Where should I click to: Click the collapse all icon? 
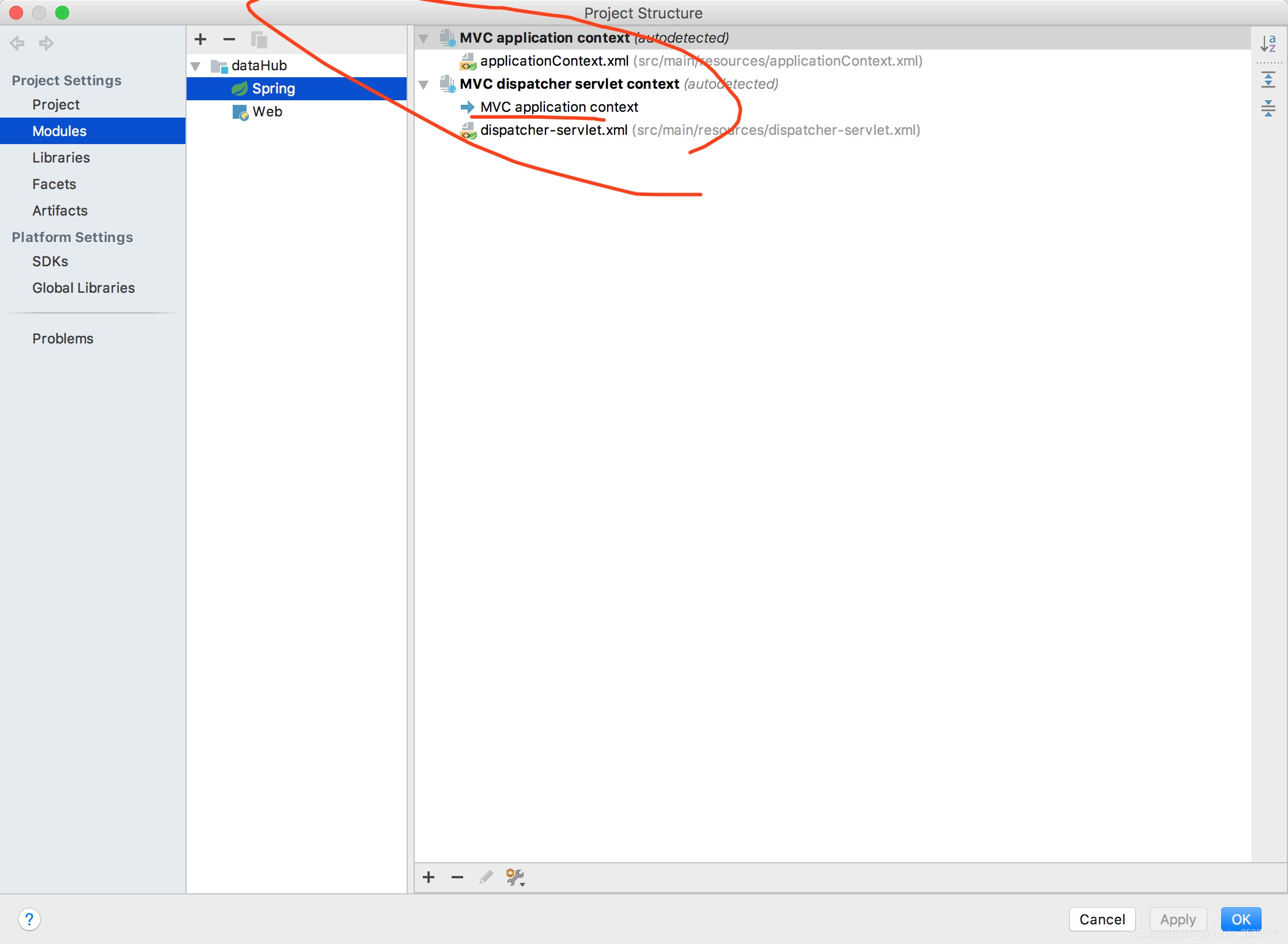pyautogui.click(x=1268, y=108)
